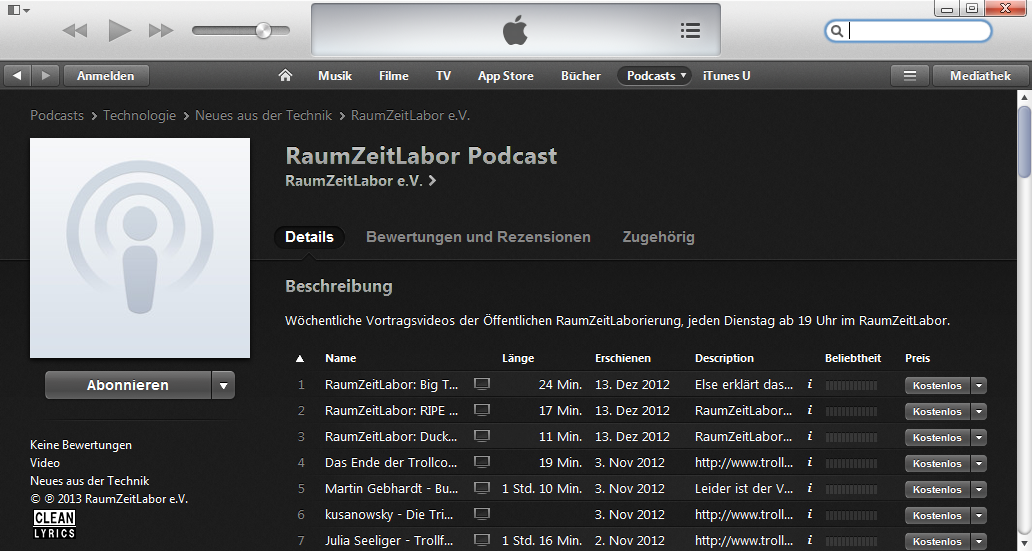Show info icon for RaumZeitLabor: RIPE row

(810, 409)
